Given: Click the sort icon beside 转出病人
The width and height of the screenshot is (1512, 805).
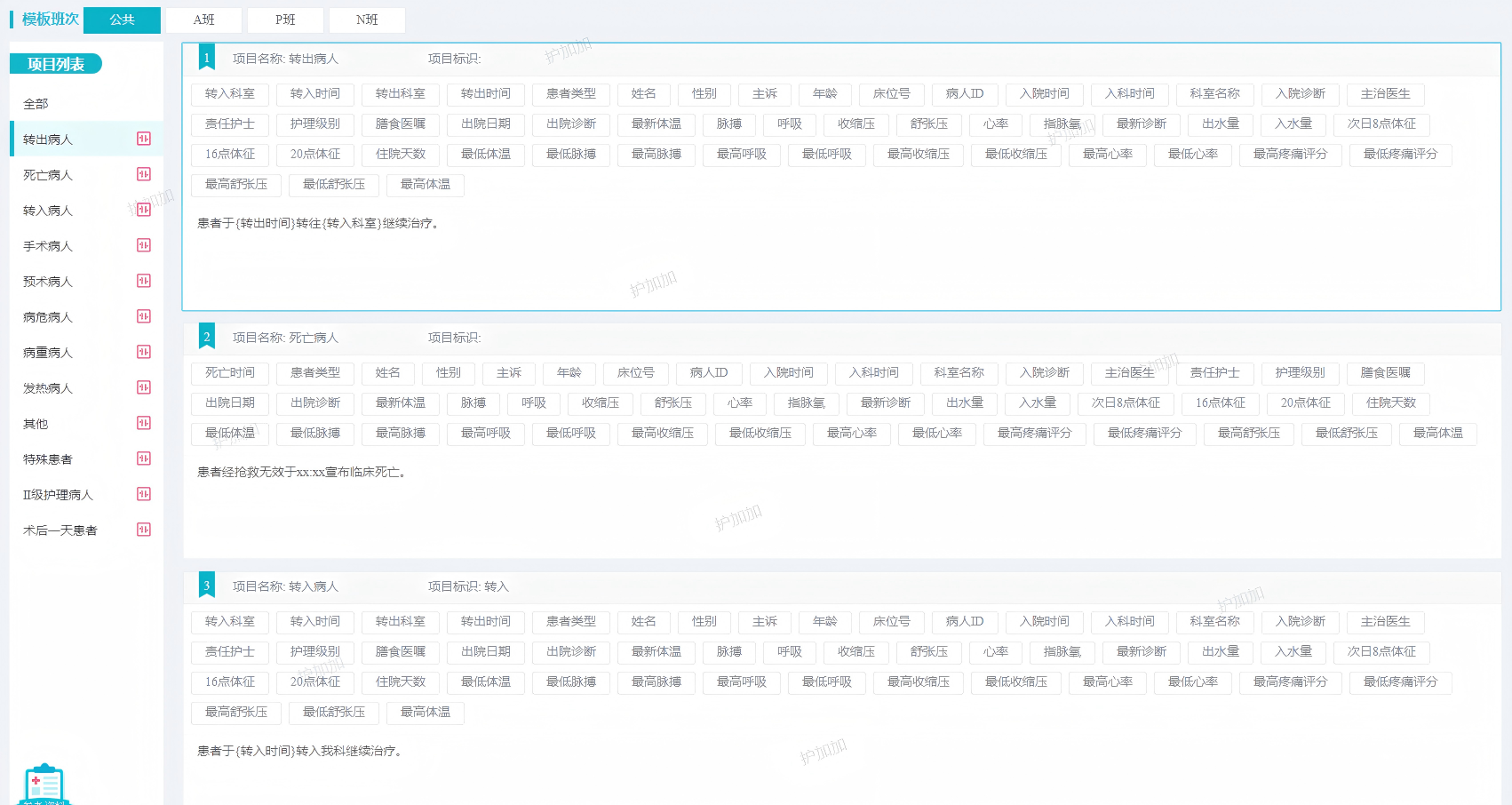Looking at the screenshot, I should (144, 139).
